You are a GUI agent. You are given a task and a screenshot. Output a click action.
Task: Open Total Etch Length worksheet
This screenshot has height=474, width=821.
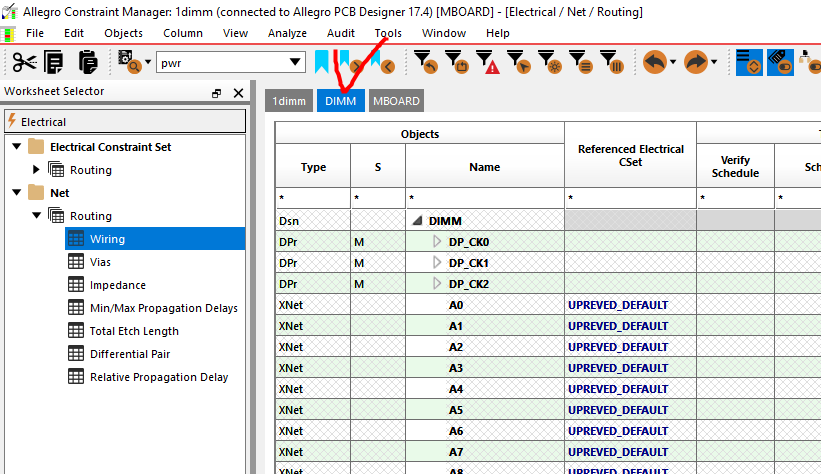click(x=134, y=331)
